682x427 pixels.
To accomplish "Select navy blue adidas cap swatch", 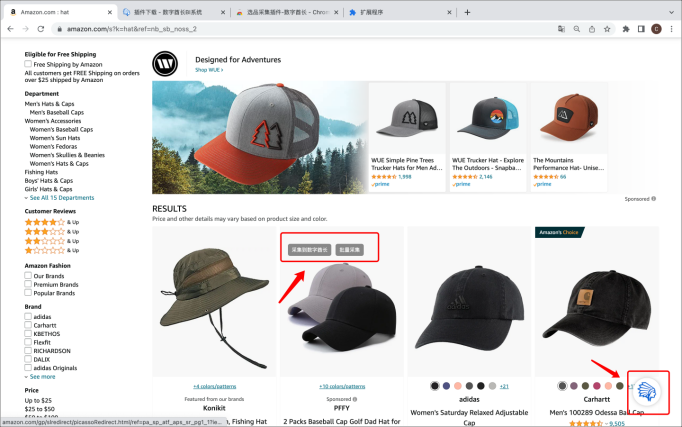I will (446, 386).
